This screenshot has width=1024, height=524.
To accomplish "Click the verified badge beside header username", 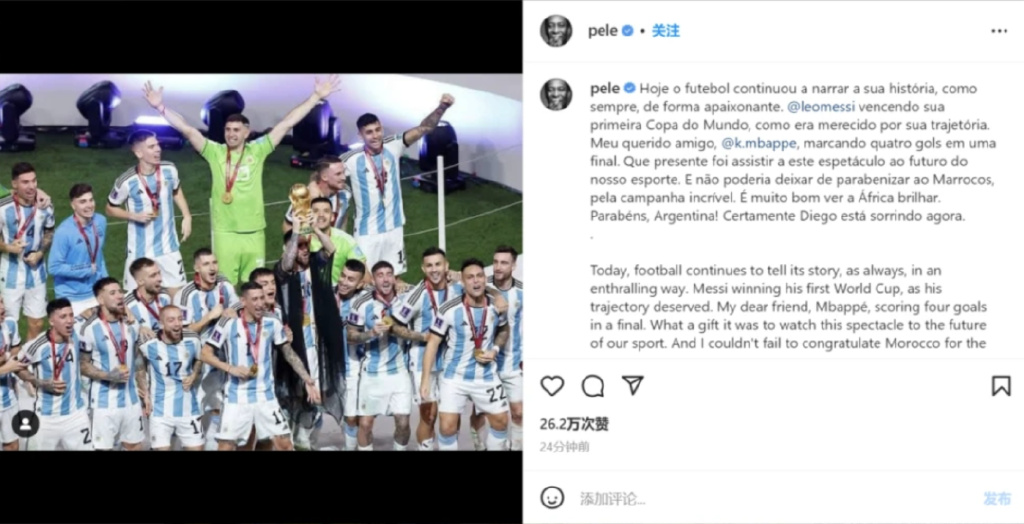I will (x=628, y=31).
